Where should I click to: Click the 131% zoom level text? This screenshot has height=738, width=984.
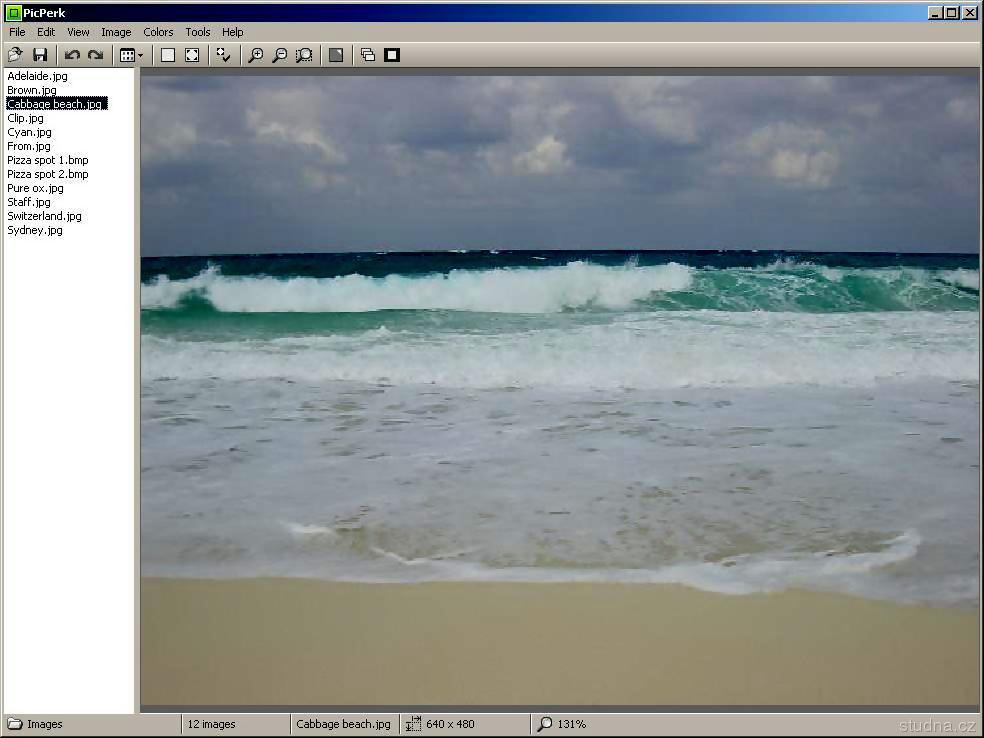coord(571,724)
